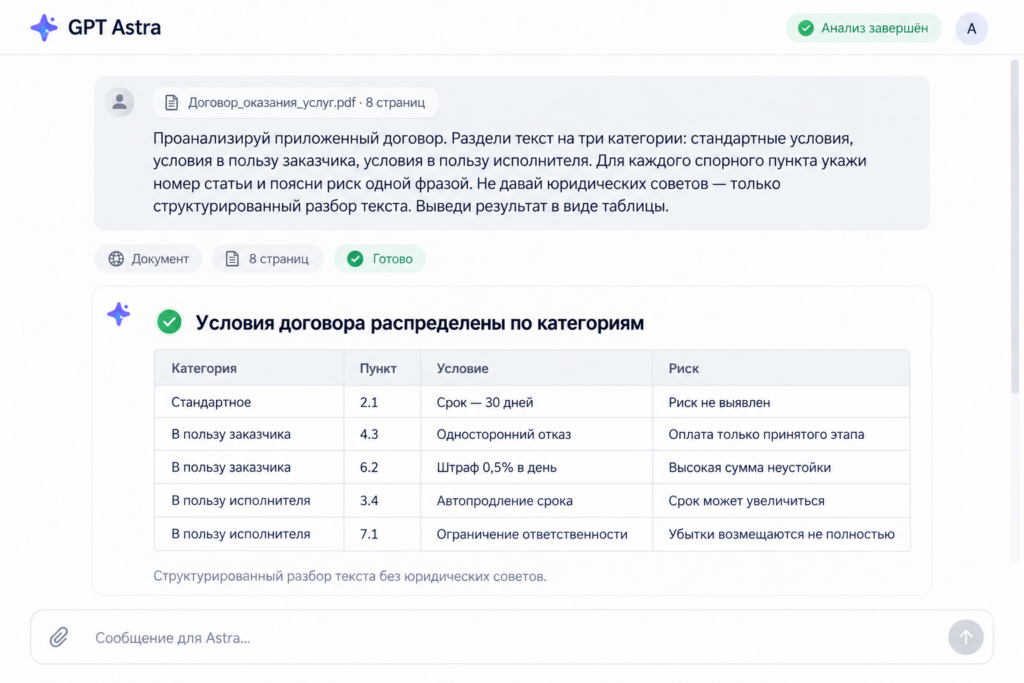Click the green check icon in "Готово" chip
Image resolution: width=1024 pixels, height=683 pixels.
pos(355,259)
